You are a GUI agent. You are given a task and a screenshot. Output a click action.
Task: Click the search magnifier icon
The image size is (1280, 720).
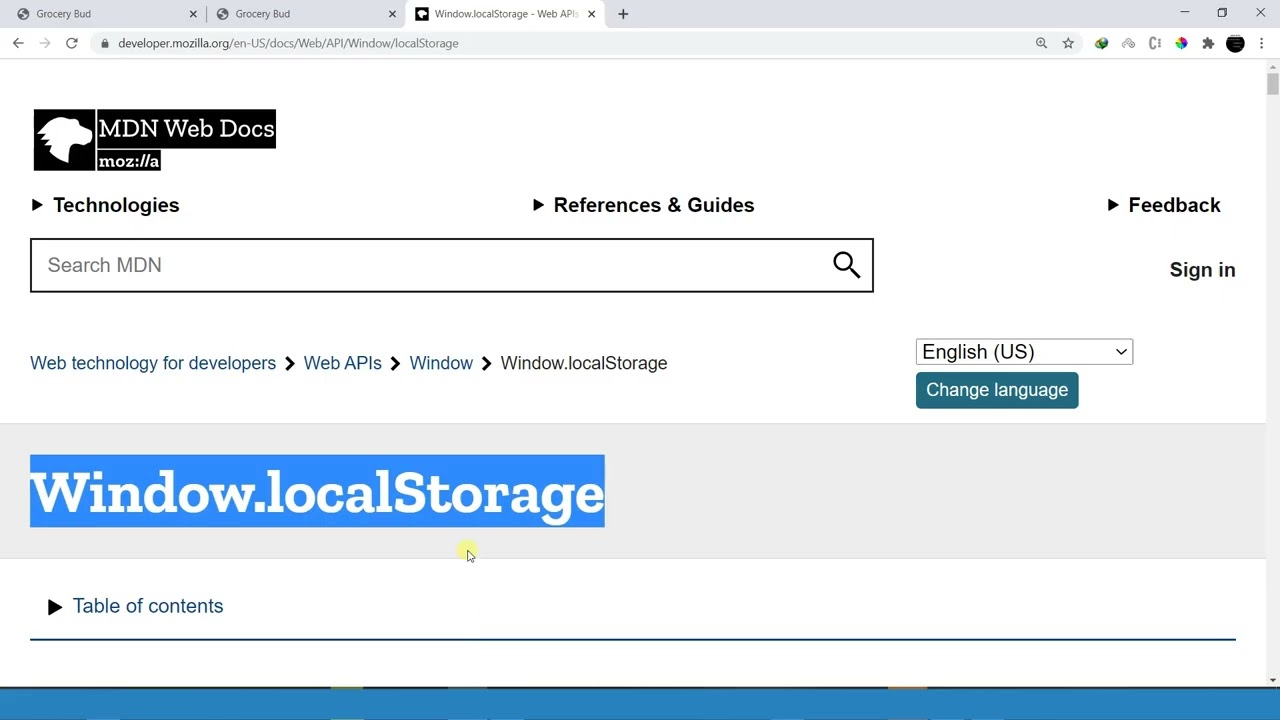click(846, 265)
